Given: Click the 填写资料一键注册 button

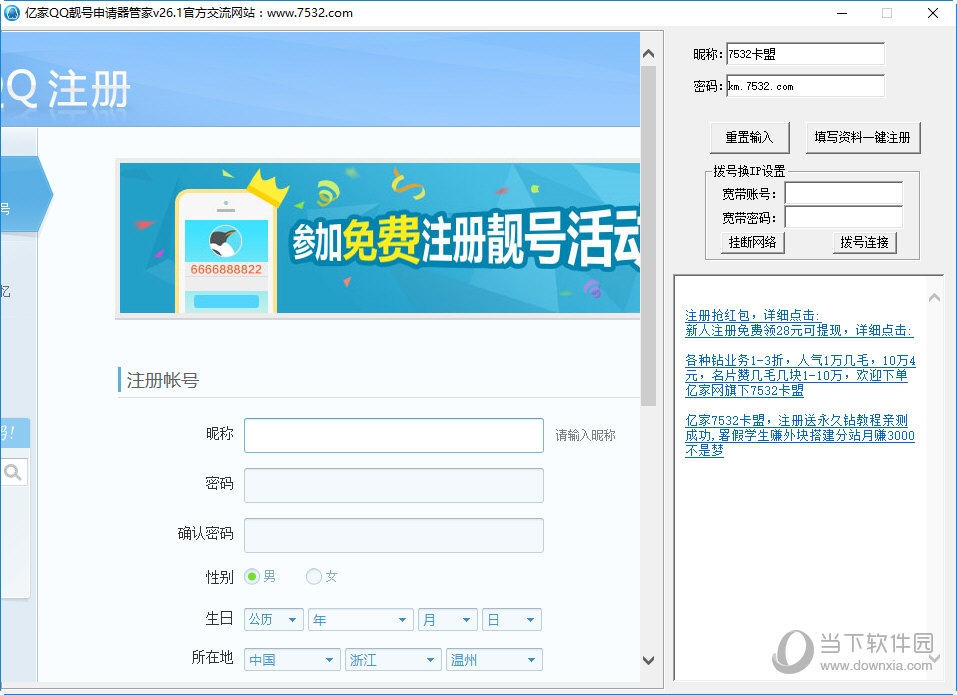Looking at the screenshot, I should pyautogui.click(x=862, y=137).
